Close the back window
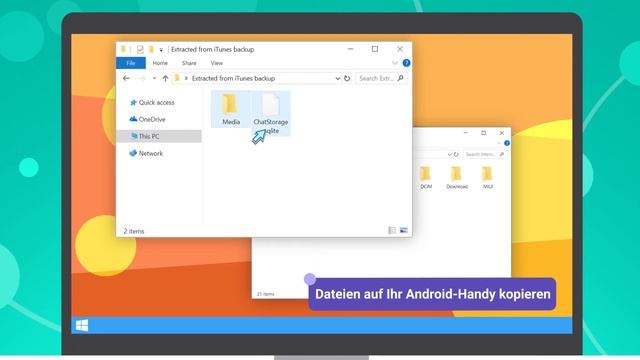The width and height of the screenshot is (640, 360). click(502, 133)
